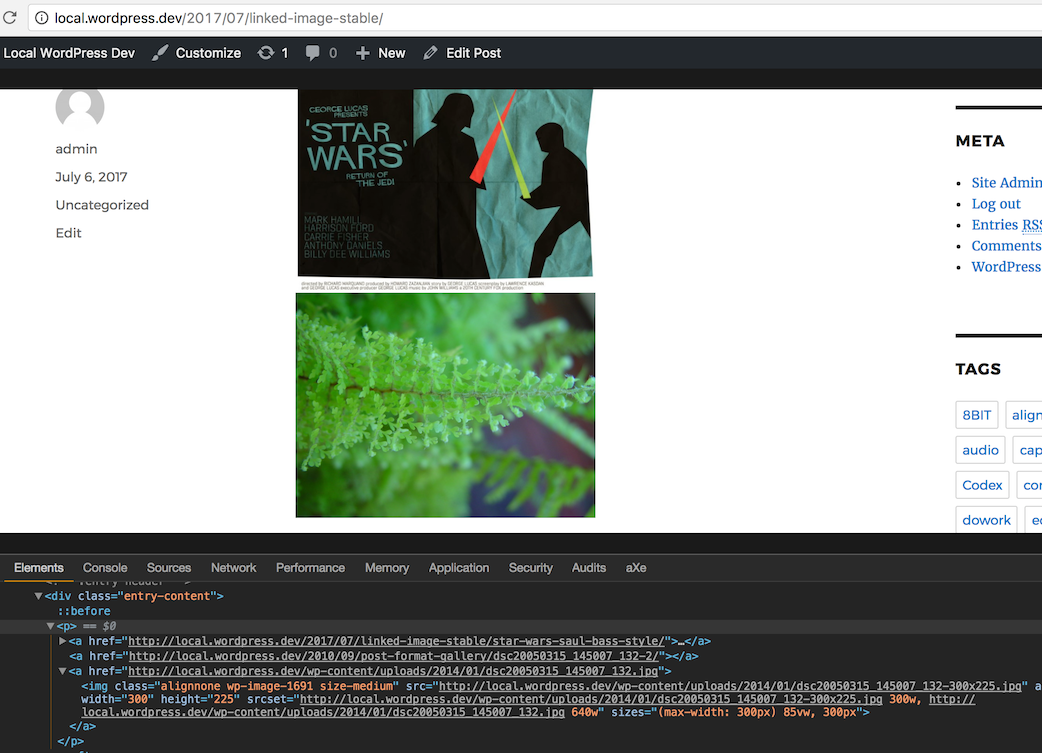The width and height of the screenshot is (1042, 753).
Task: Click the Star Wars poster image
Action: (x=445, y=189)
